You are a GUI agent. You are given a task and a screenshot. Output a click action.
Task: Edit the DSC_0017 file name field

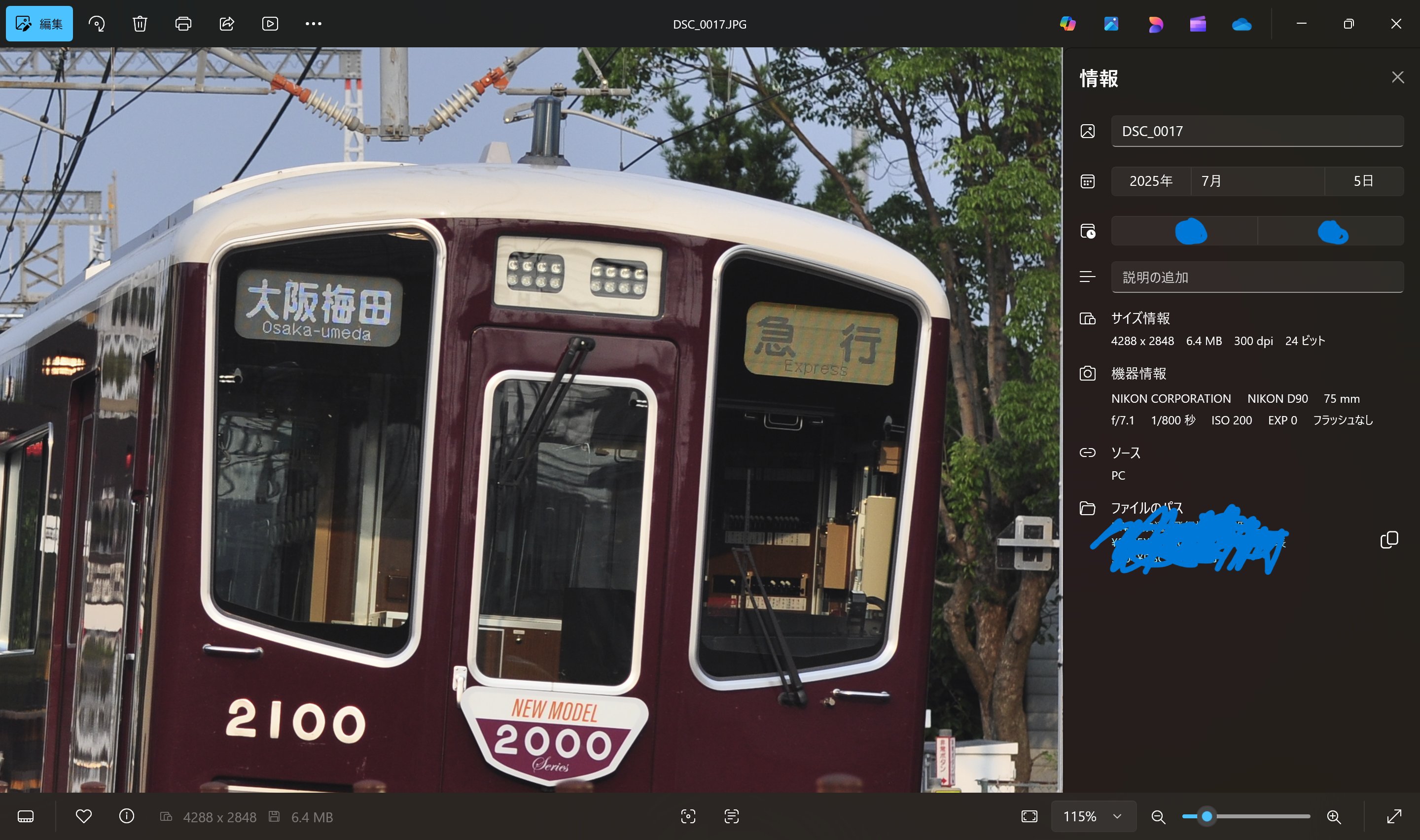(x=1257, y=131)
